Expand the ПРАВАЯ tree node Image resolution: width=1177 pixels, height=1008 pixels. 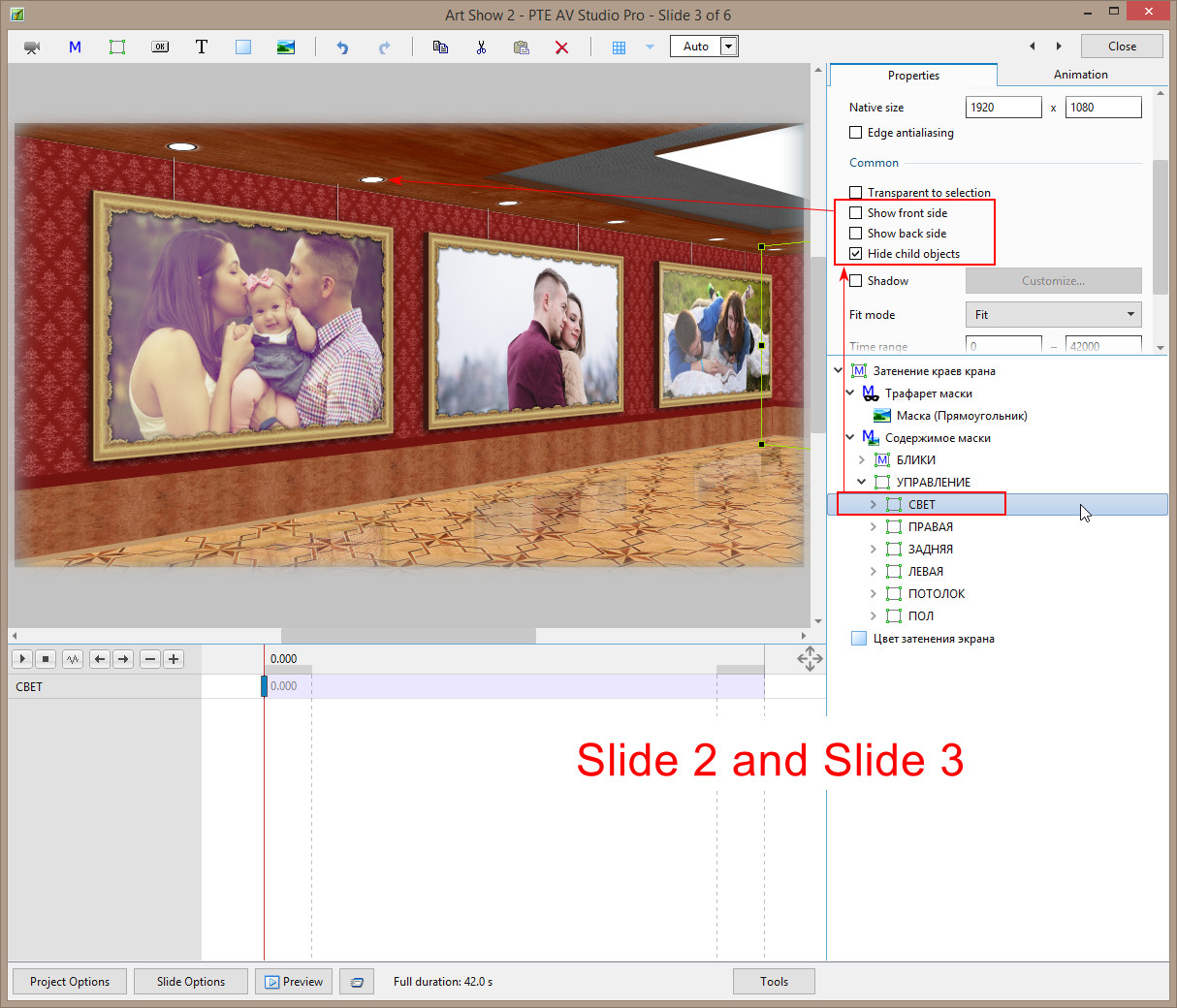(x=874, y=527)
